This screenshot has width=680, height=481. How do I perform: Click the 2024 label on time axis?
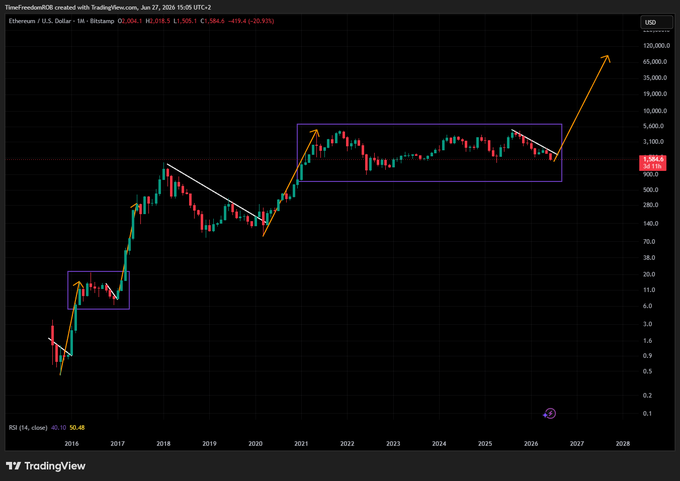439,444
